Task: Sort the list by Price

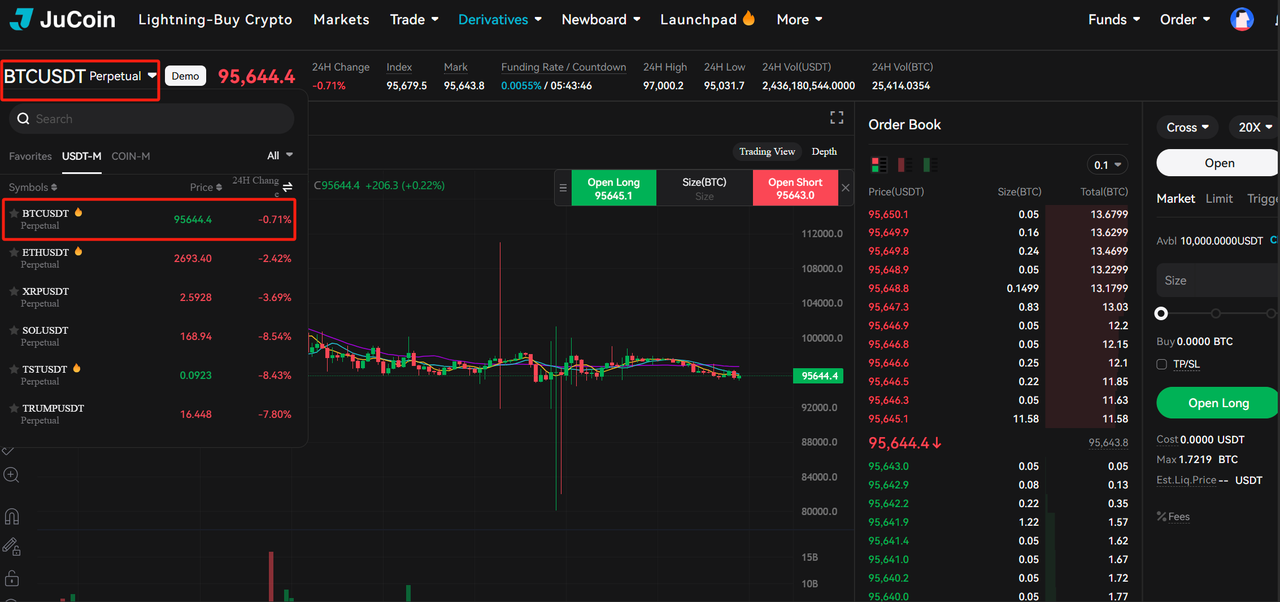Action: (x=205, y=188)
